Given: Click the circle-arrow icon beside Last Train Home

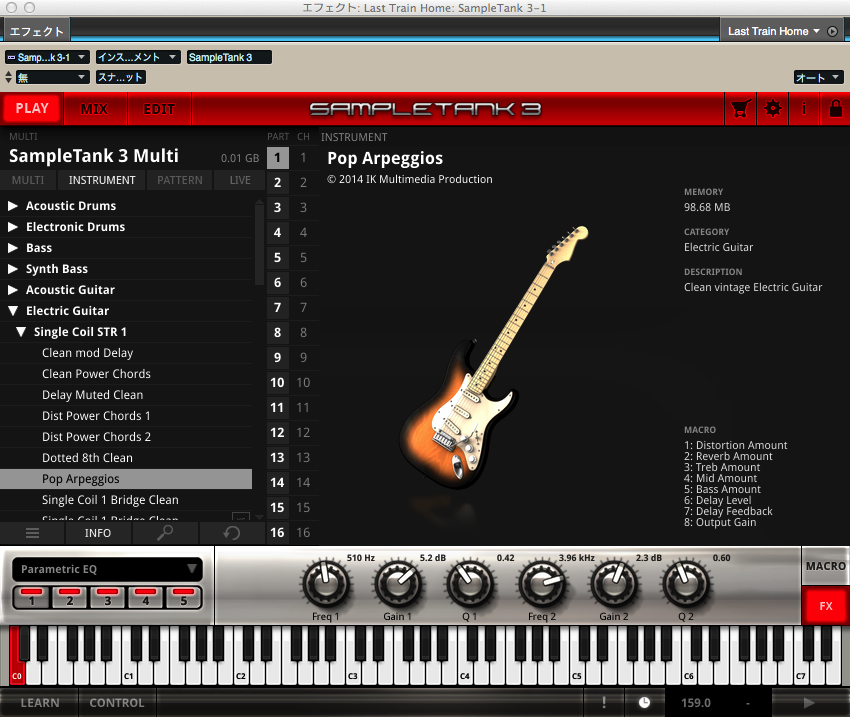Looking at the screenshot, I should (x=833, y=31).
